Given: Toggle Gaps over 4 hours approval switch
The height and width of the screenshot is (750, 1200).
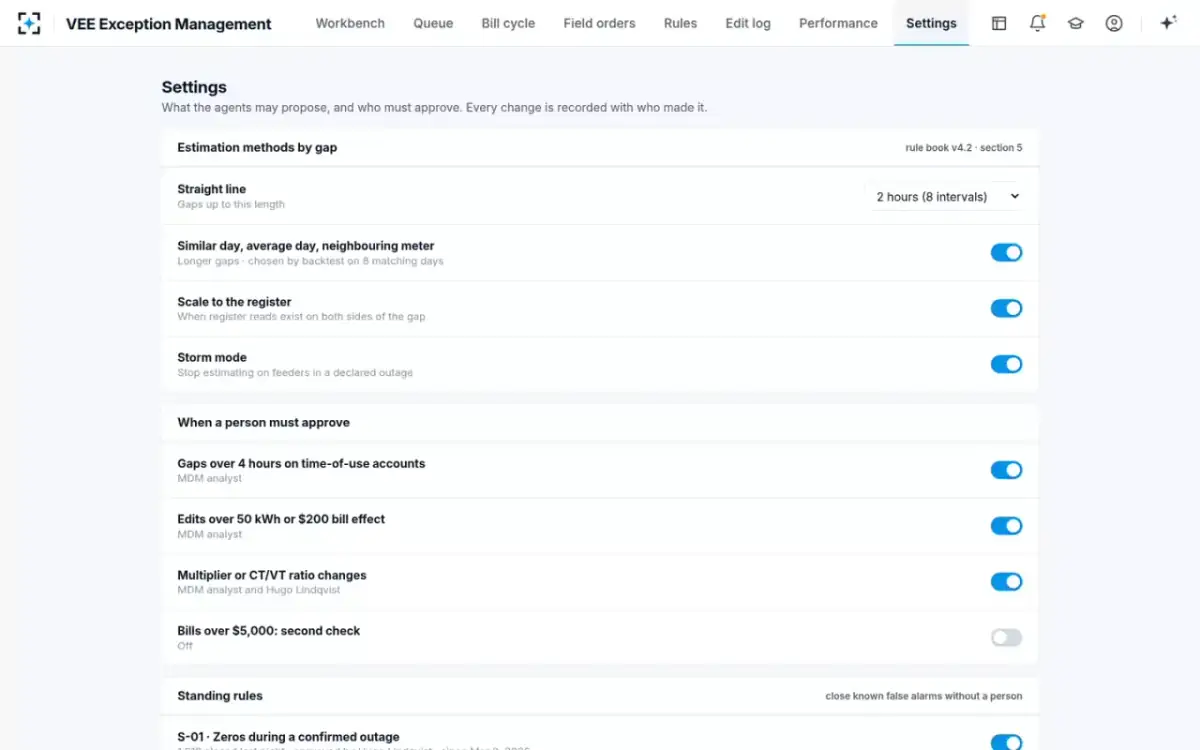Looking at the screenshot, I should 1006,470.
